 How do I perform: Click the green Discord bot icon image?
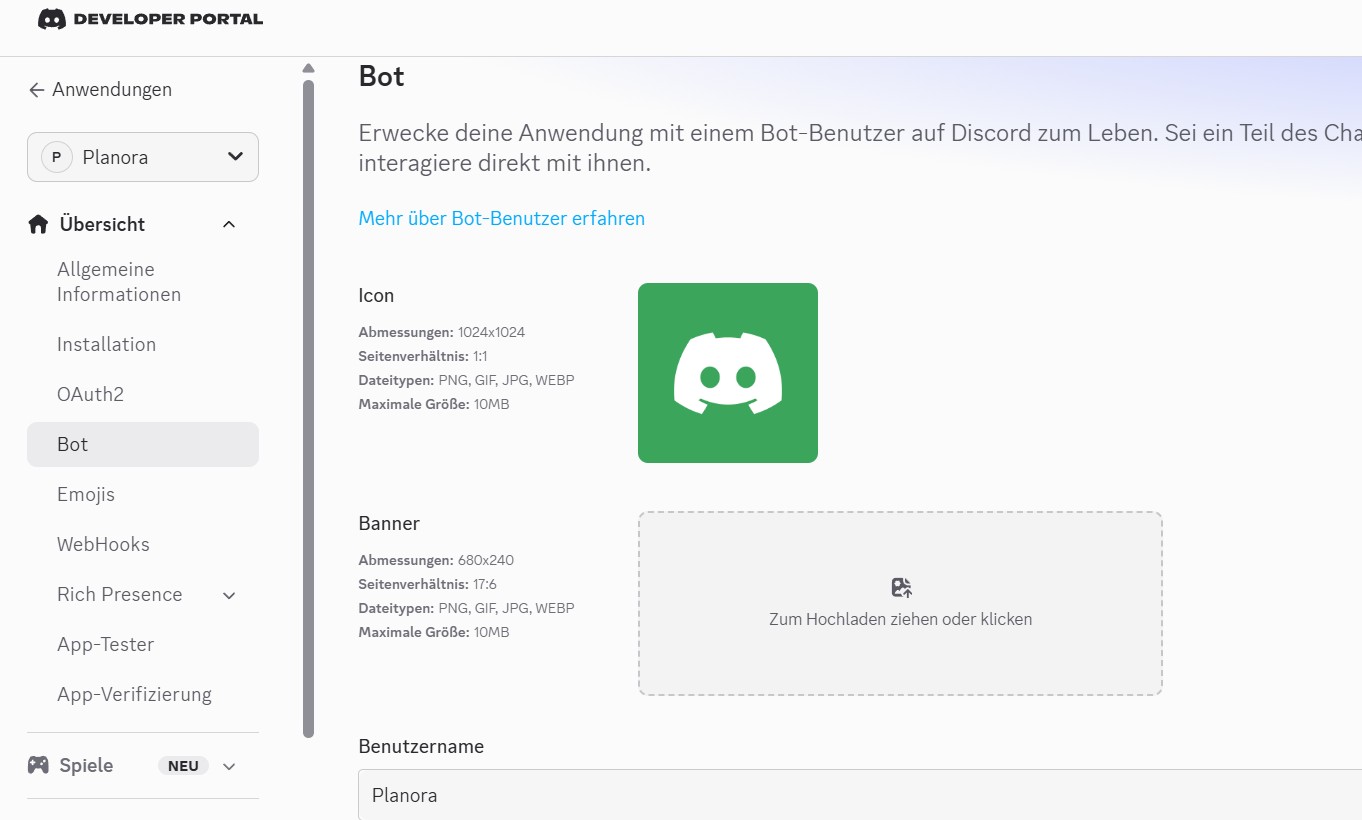[728, 373]
